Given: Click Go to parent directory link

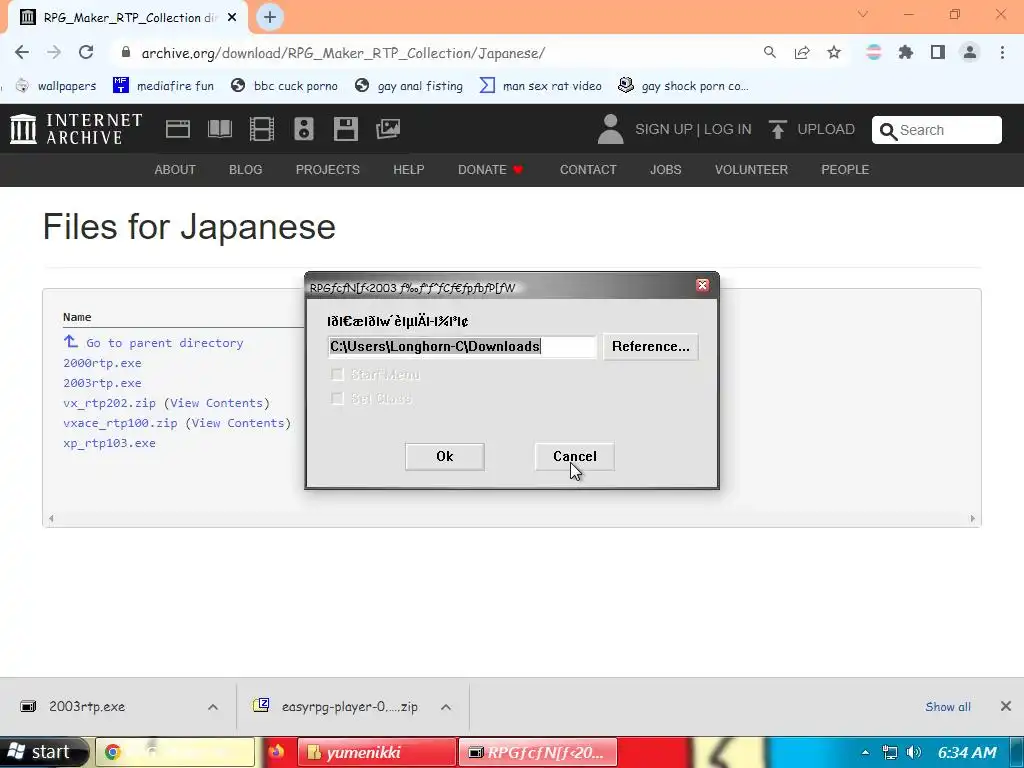Looking at the screenshot, I should 153,342.
